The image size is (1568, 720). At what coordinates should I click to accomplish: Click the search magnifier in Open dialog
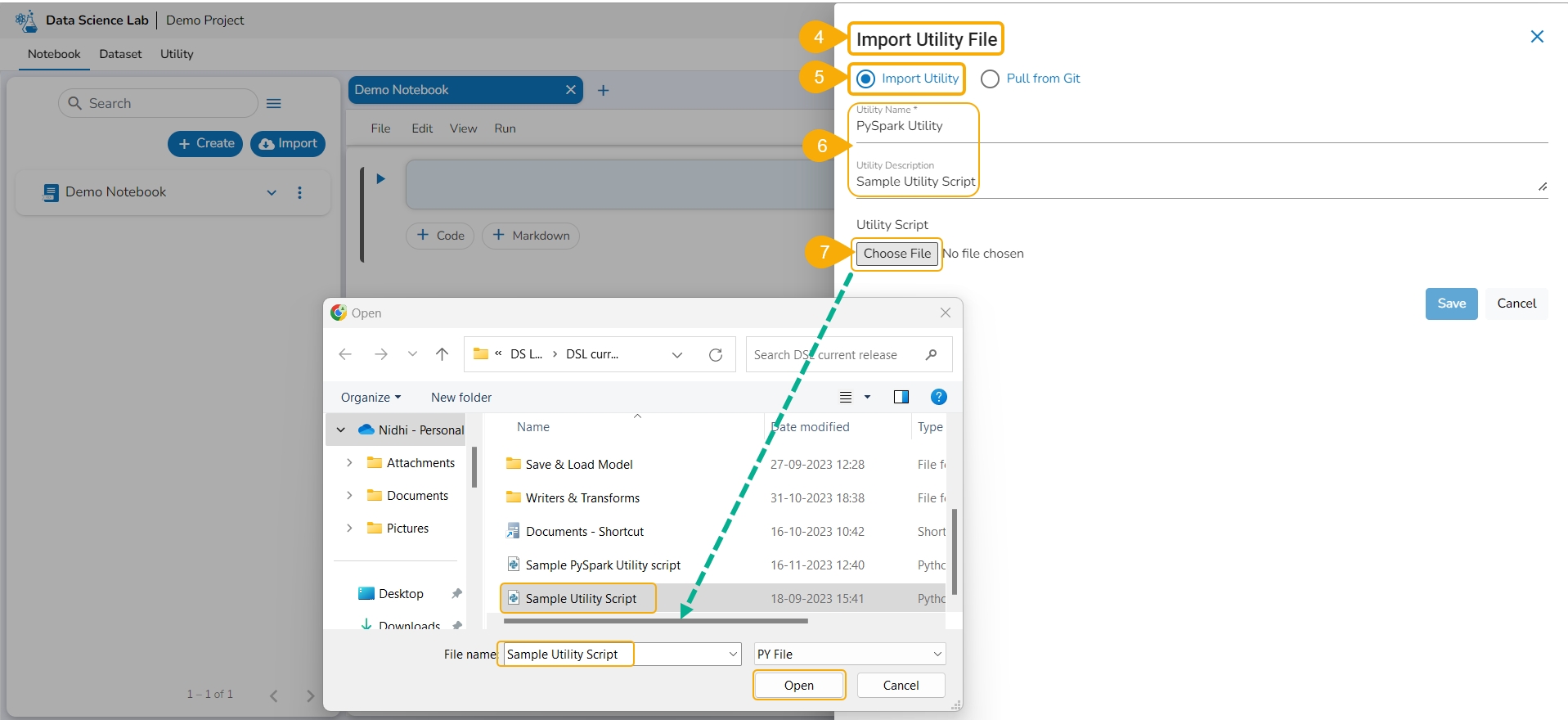(931, 354)
